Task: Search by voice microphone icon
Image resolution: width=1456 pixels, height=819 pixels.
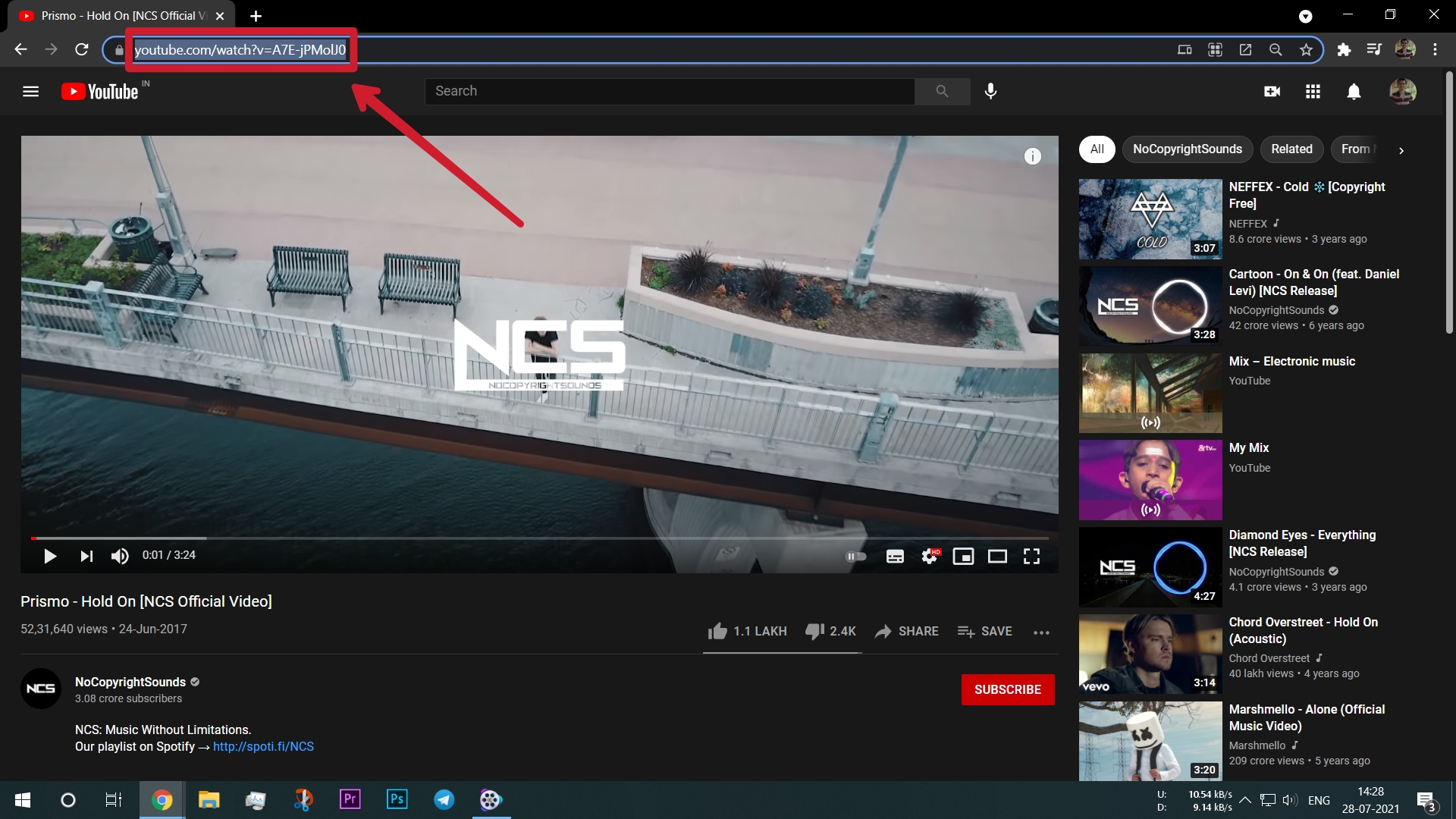Action: click(x=990, y=91)
